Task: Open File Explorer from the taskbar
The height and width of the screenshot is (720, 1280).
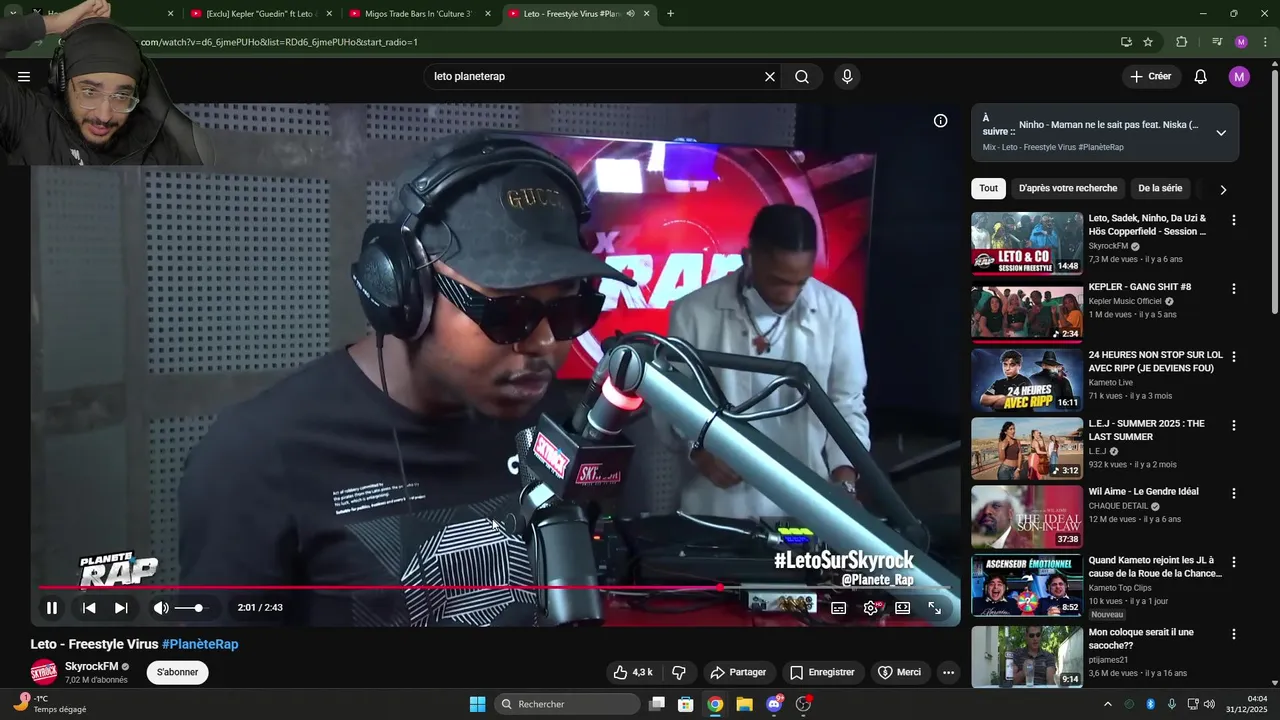Action: [x=745, y=704]
